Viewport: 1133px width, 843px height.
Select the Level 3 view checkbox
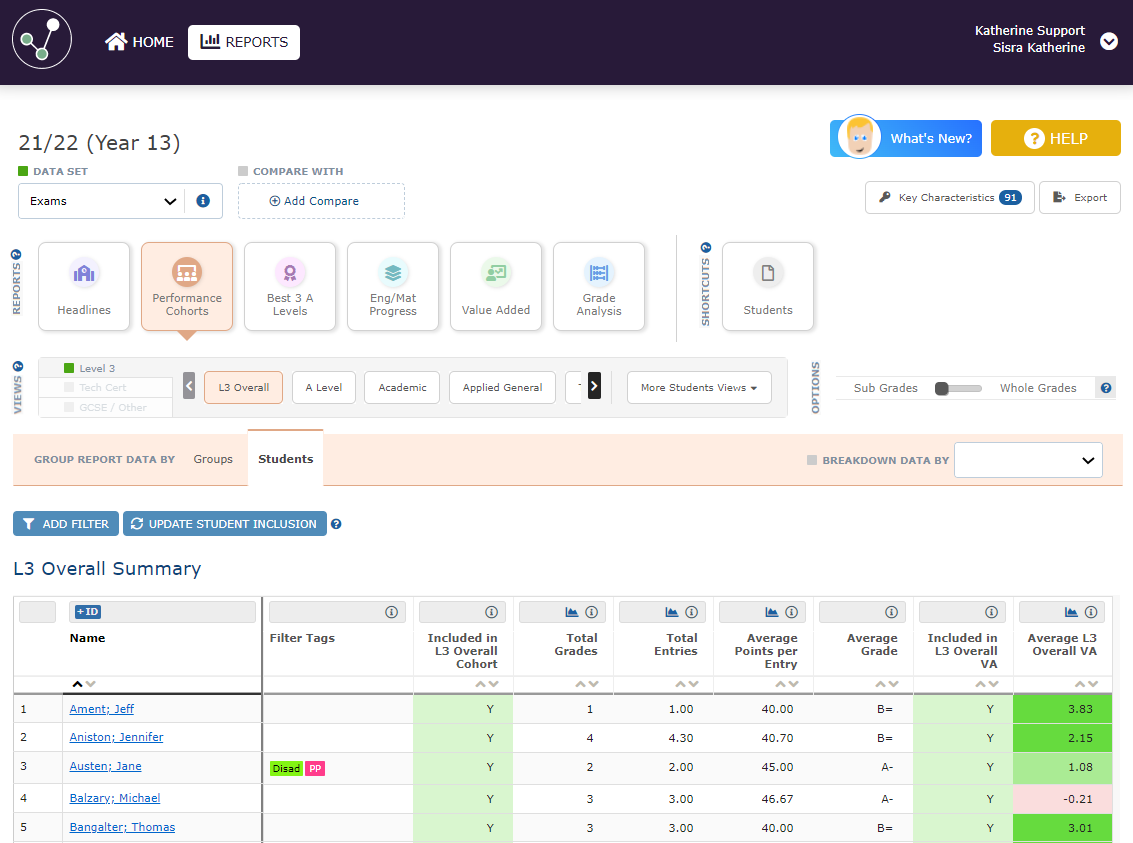[69, 369]
